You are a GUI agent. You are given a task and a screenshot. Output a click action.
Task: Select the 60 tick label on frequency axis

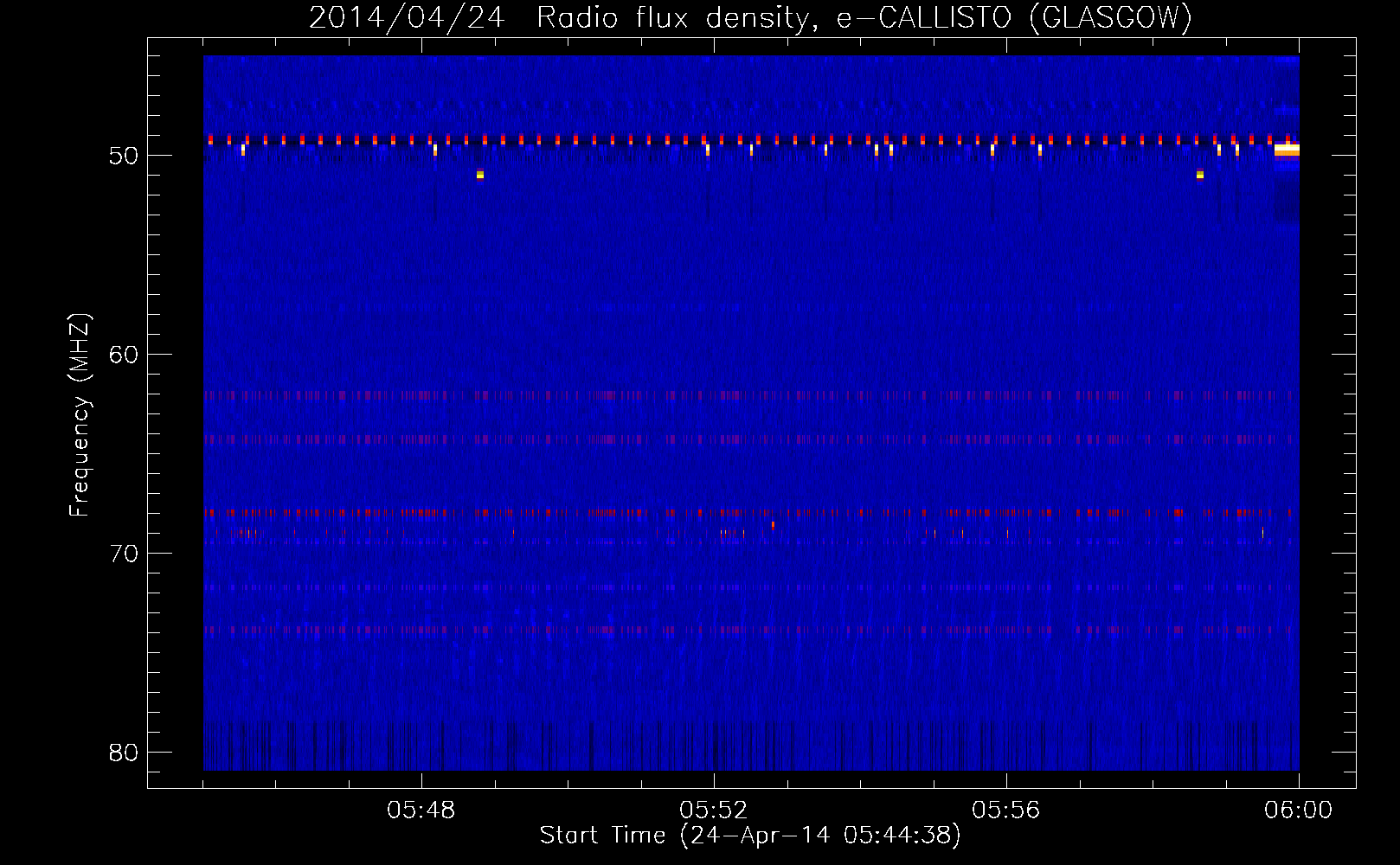[x=124, y=355]
